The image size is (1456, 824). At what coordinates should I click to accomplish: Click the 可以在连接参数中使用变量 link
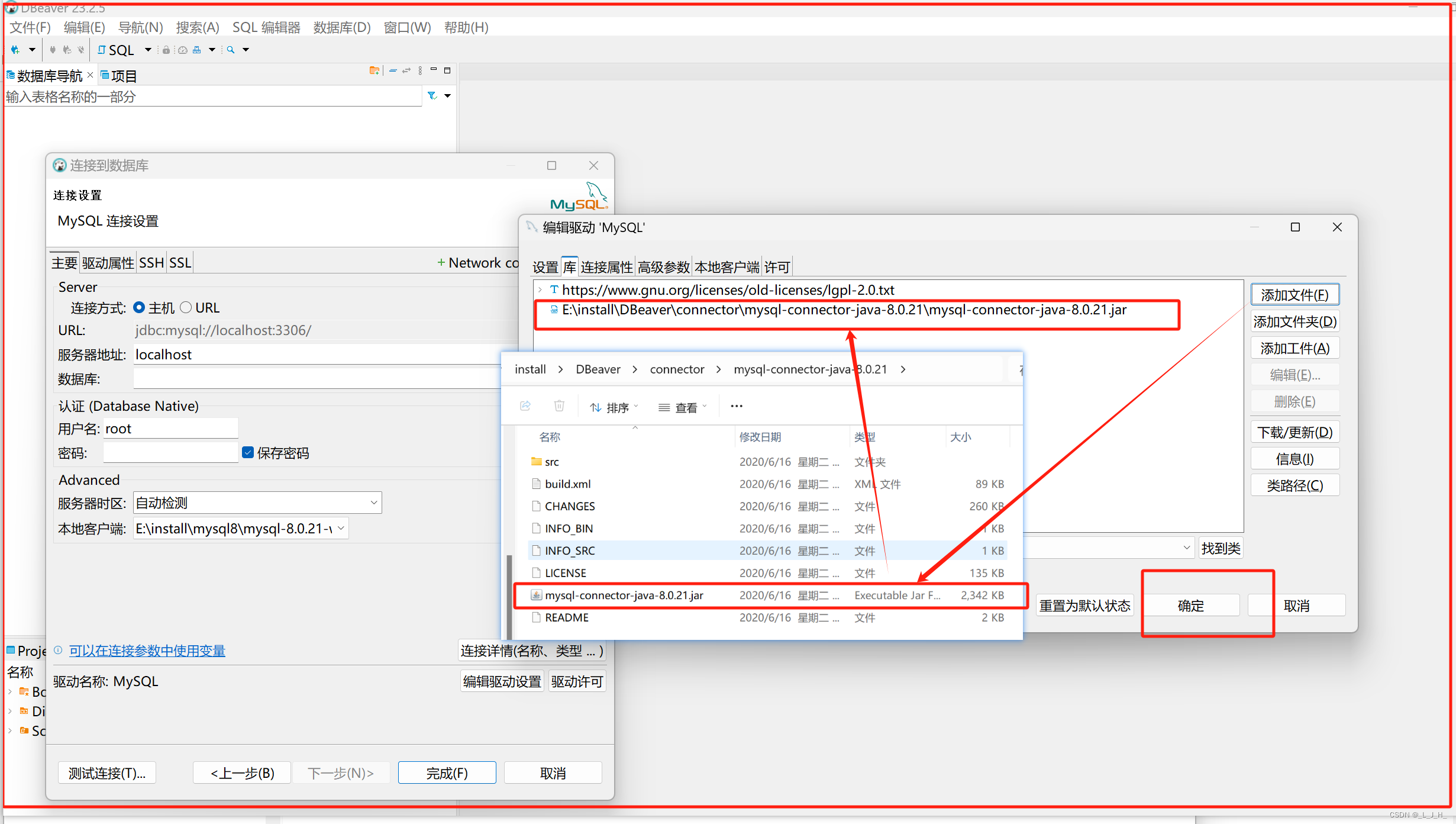pos(147,651)
